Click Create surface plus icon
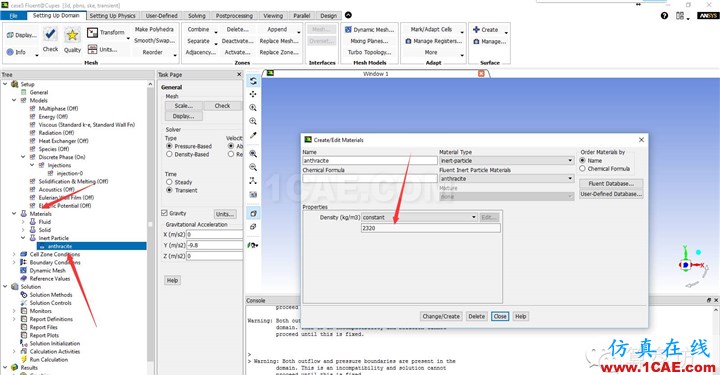 click(476, 29)
